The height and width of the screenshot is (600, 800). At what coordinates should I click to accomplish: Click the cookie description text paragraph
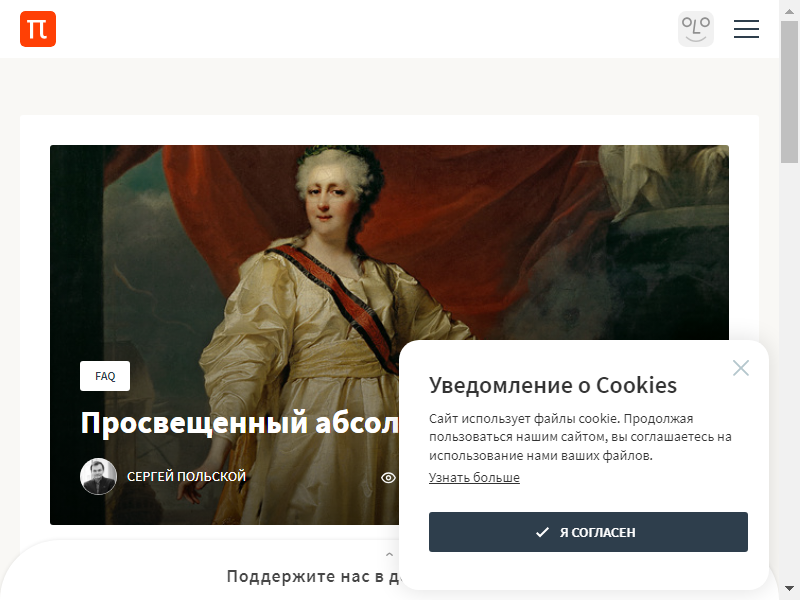580,437
